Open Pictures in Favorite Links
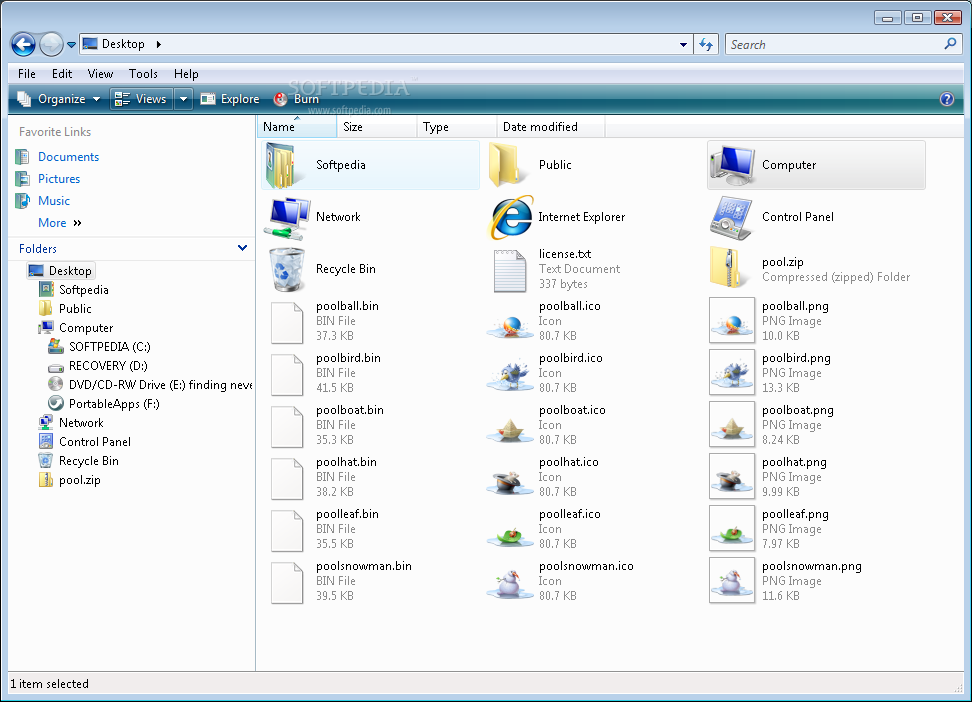The height and width of the screenshot is (702, 972). (x=59, y=179)
